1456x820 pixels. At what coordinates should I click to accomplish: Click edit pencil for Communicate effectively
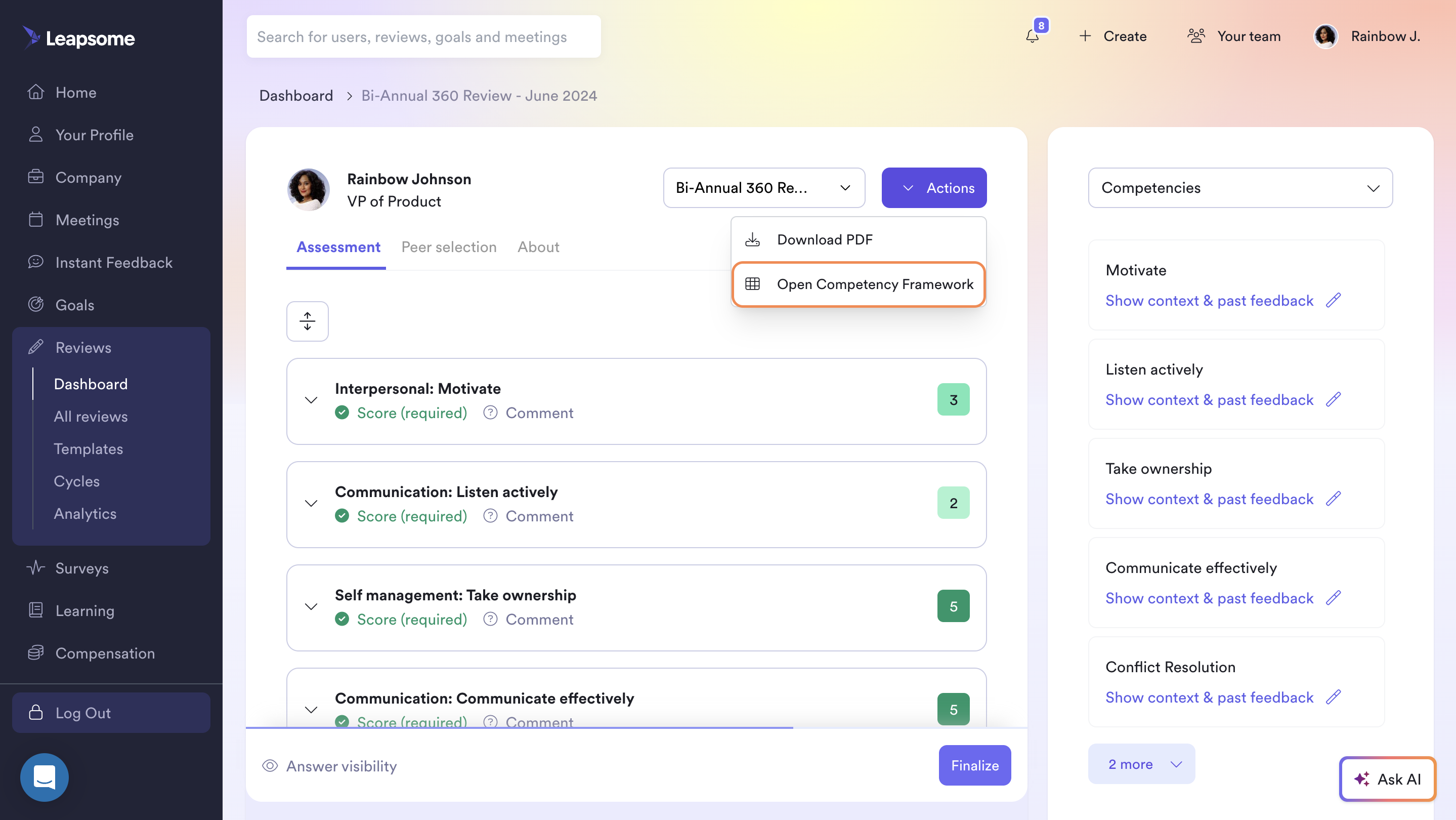coord(1334,597)
